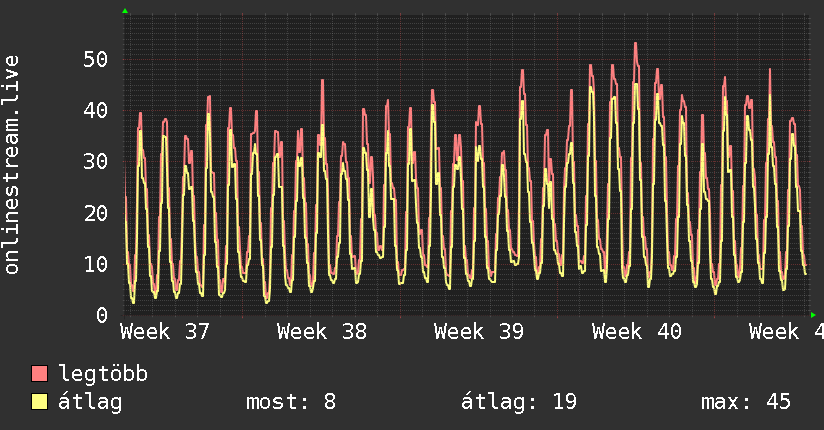Click the Week 38 axis label
The height and width of the screenshot is (430, 824).
click(322, 332)
